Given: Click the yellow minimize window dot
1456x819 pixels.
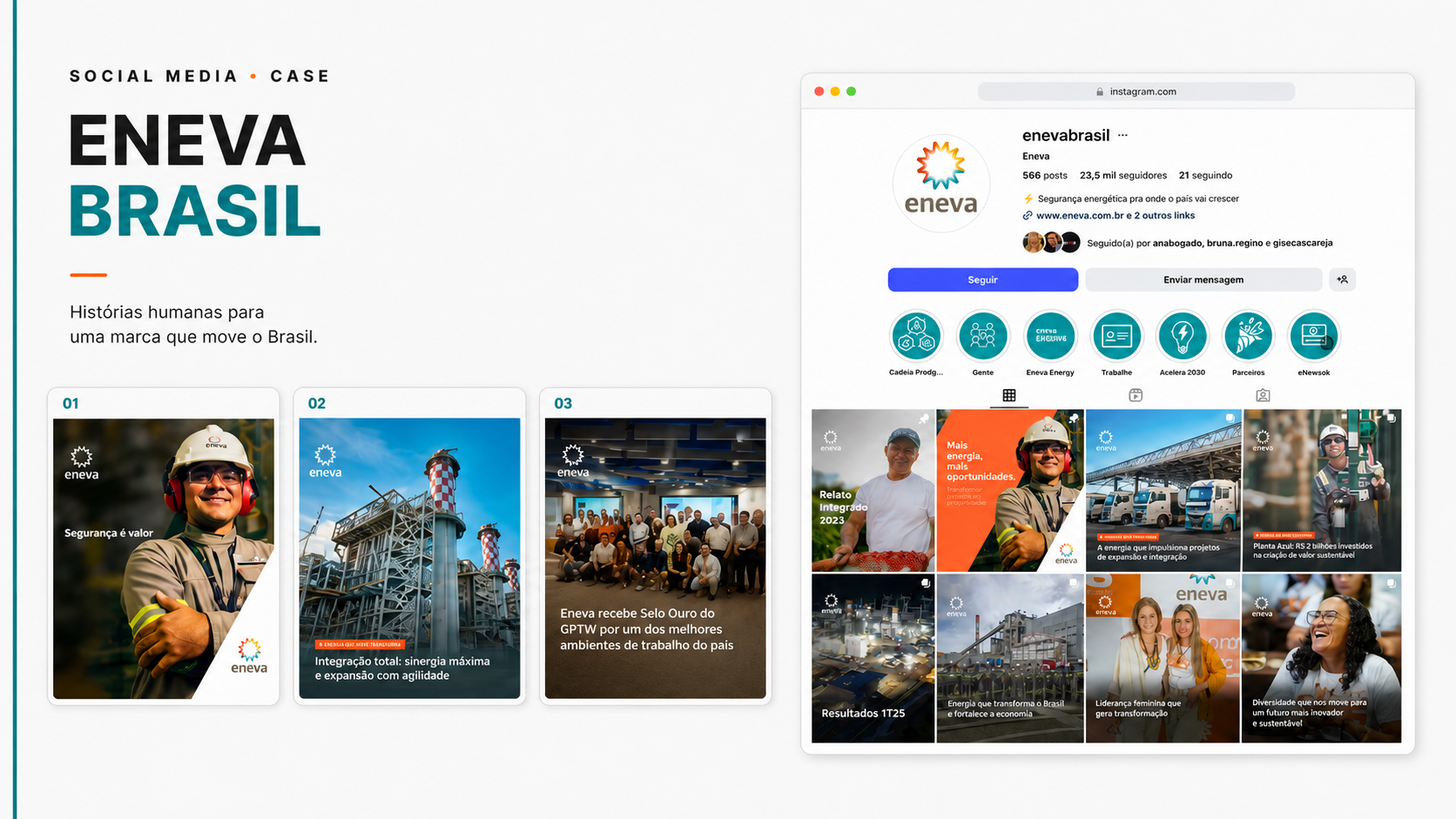Looking at the screenshot, I should pyautogui.click(x=835, y=91).
